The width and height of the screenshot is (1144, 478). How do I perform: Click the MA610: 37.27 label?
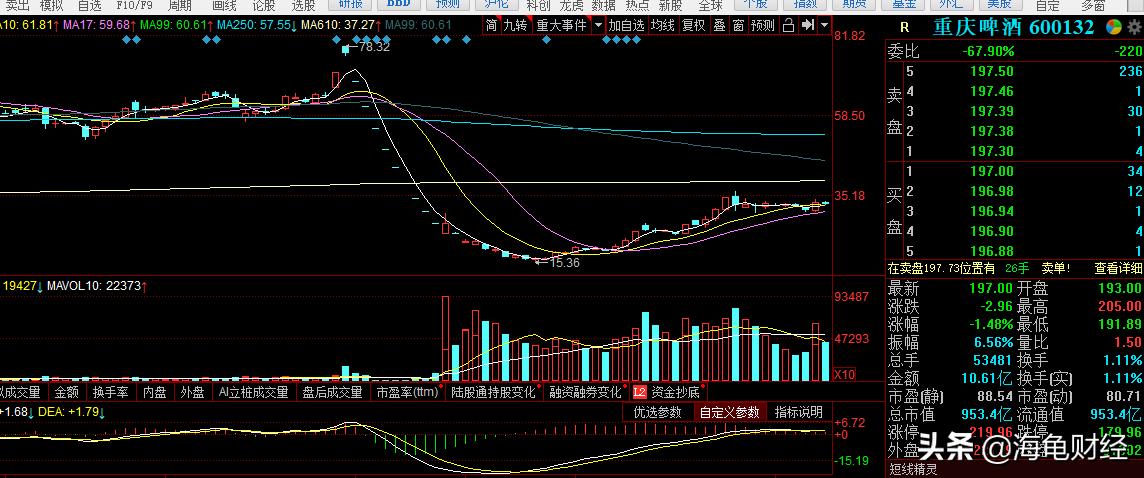[343, 25]
